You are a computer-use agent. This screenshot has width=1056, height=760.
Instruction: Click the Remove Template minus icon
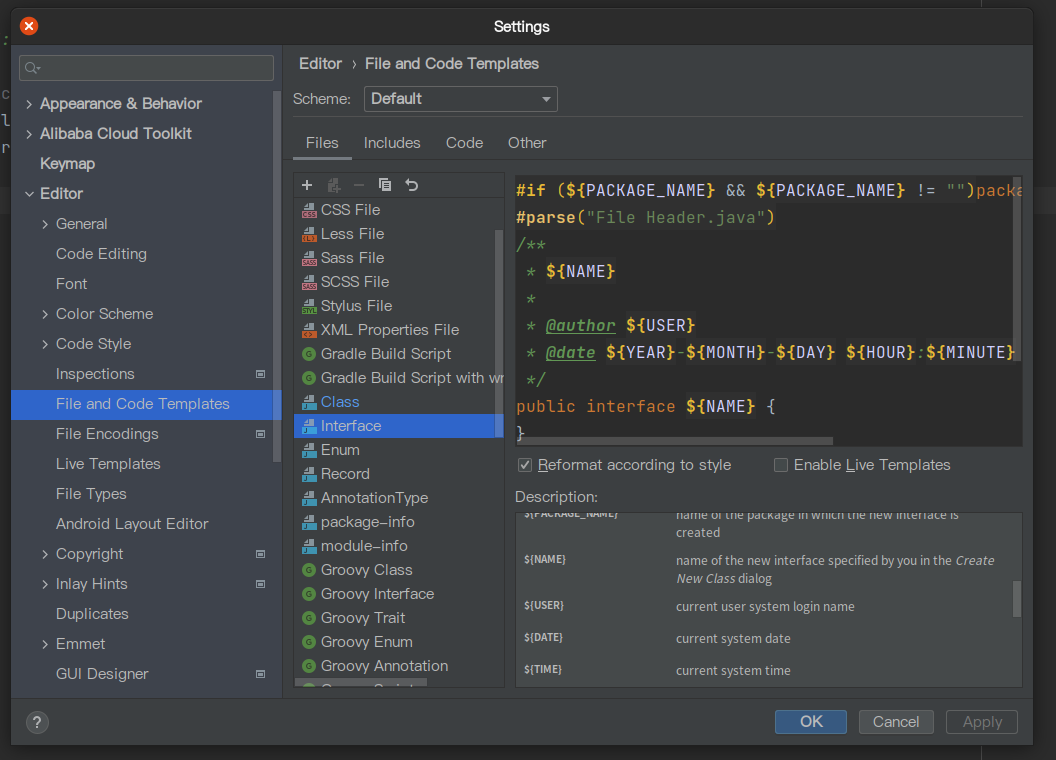tap(359, 185)
